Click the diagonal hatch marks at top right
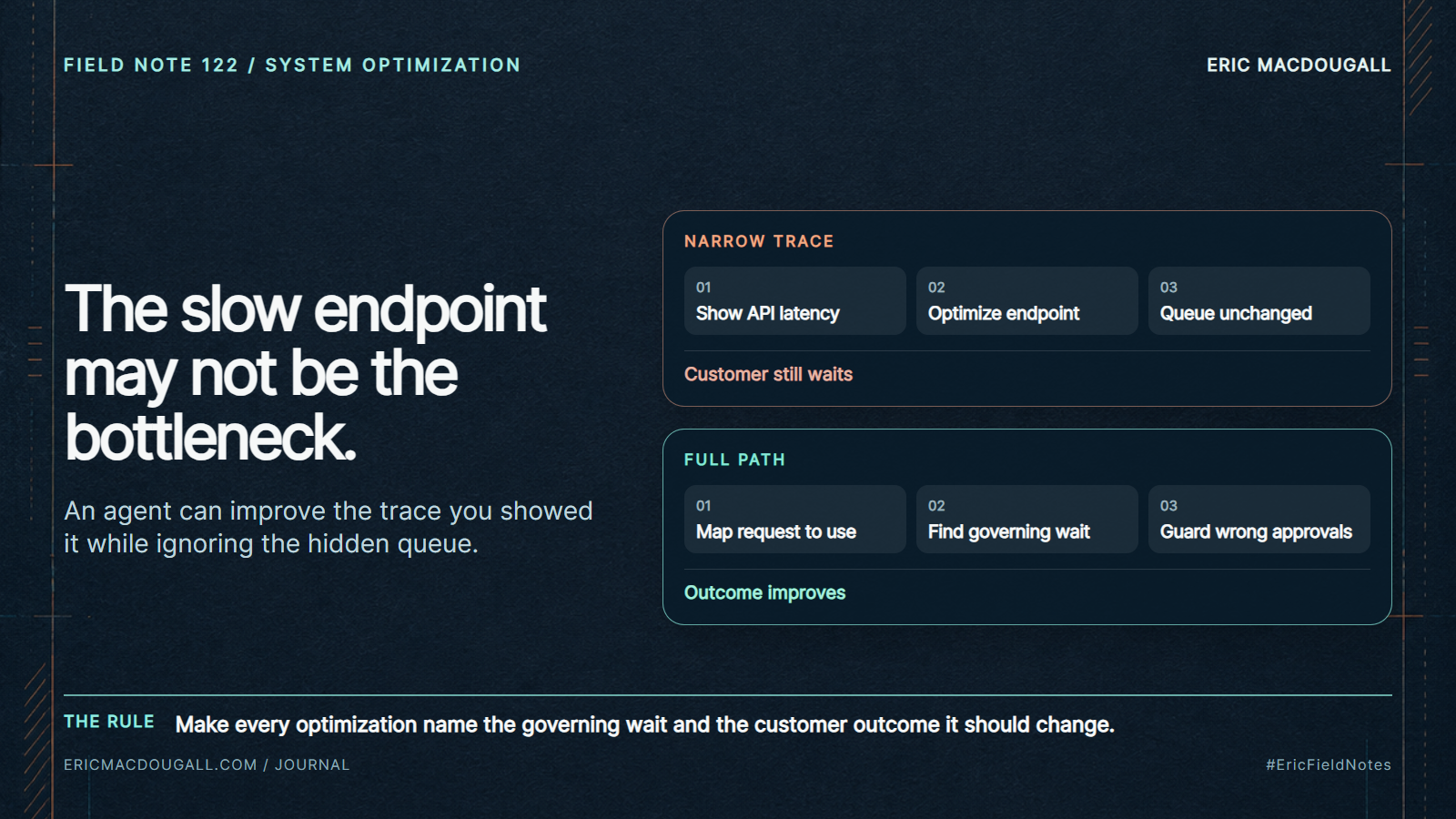The image size is (1456, 819). pyautogui.click(x=1421, y=57)
